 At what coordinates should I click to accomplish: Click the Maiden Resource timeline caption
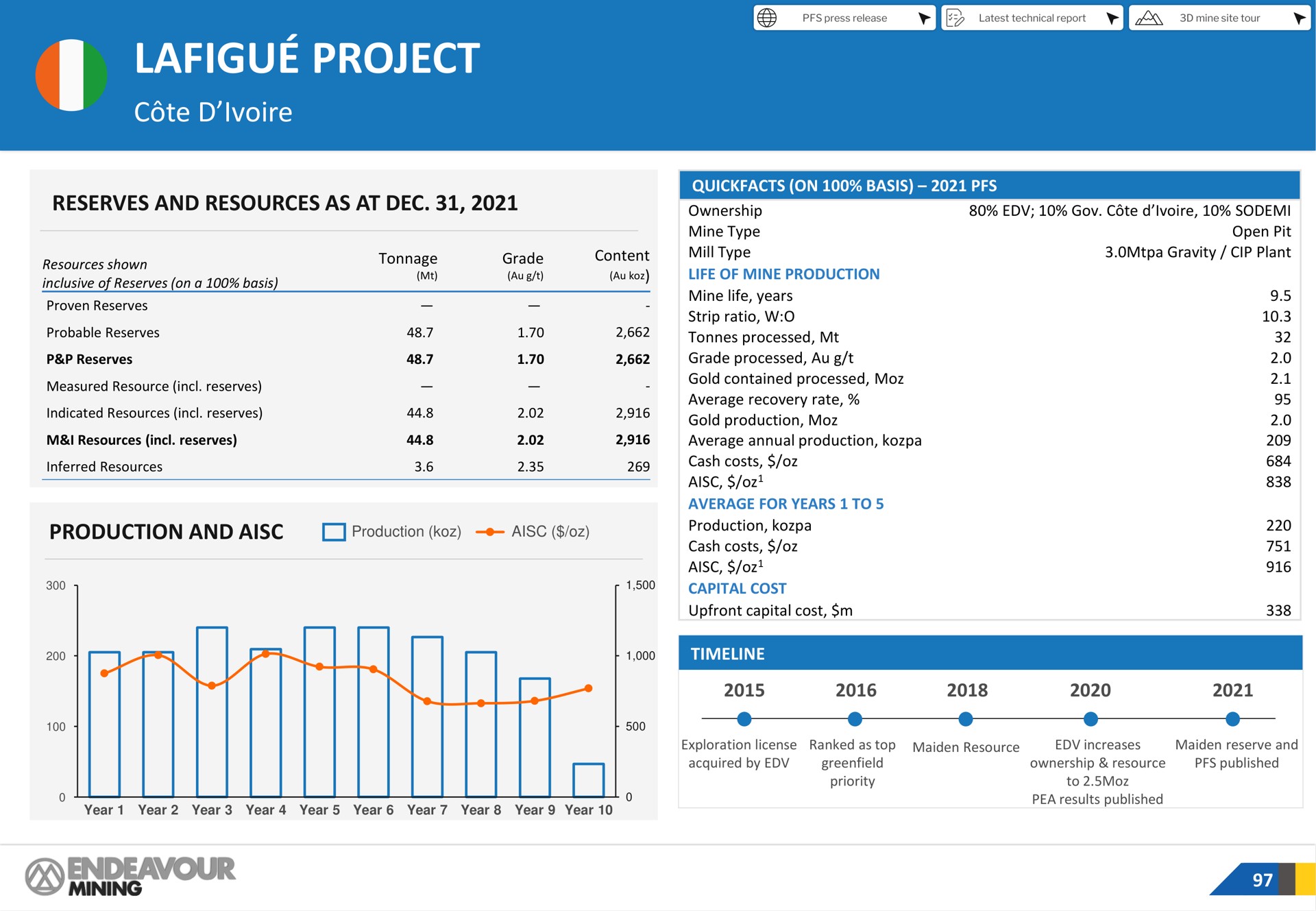[966, 747]
